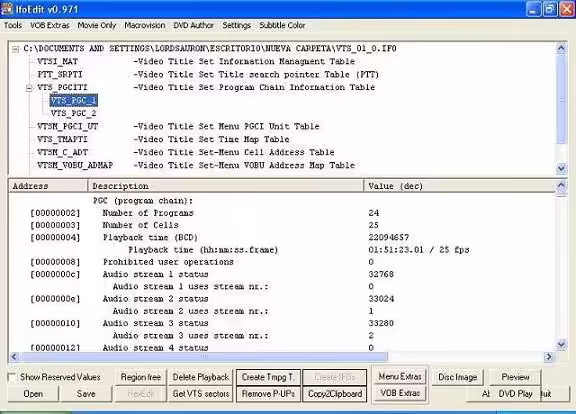Select the VTSI_MAT tree entry
The width and height of the screenshot is (576, 414).
point(58,61)
